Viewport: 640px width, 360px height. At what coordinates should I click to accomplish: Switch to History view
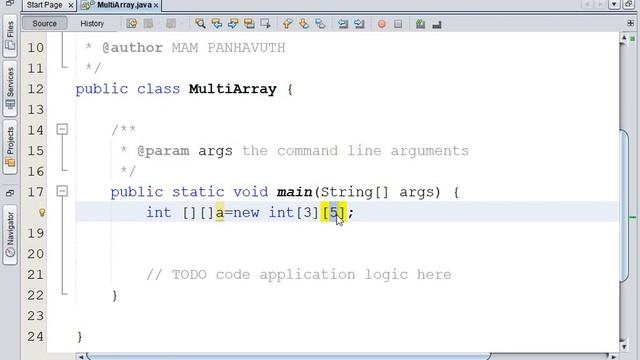tap(92, 24)
